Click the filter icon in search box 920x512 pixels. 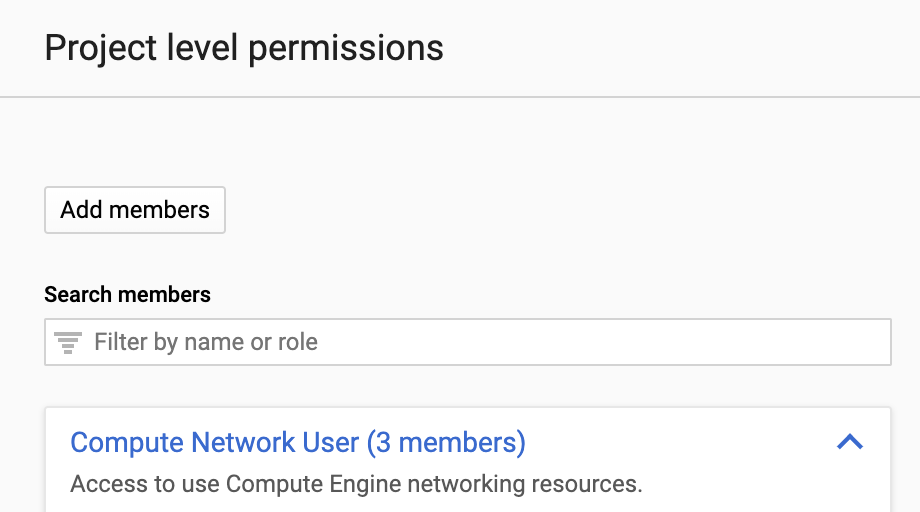click(68, 343)
